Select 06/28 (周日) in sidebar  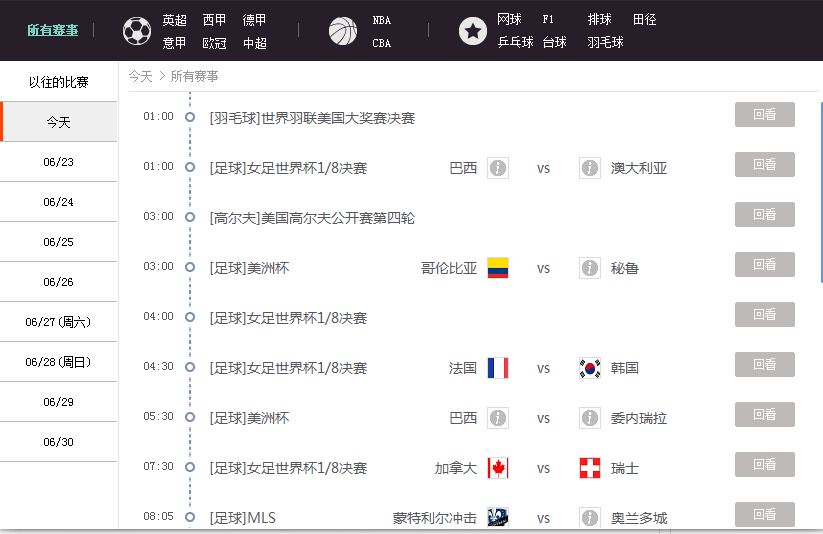58,362
